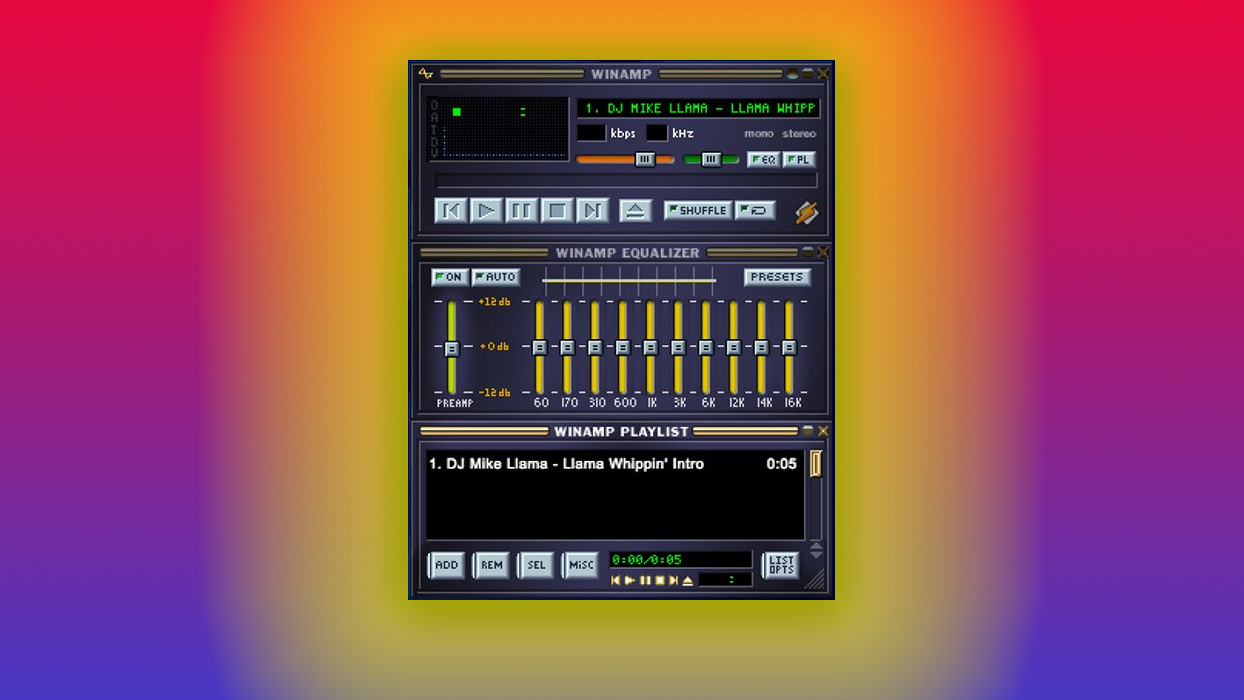1244x700 pixels.
Task: Click the equalizer curve graph display
Action: (629, 281)
